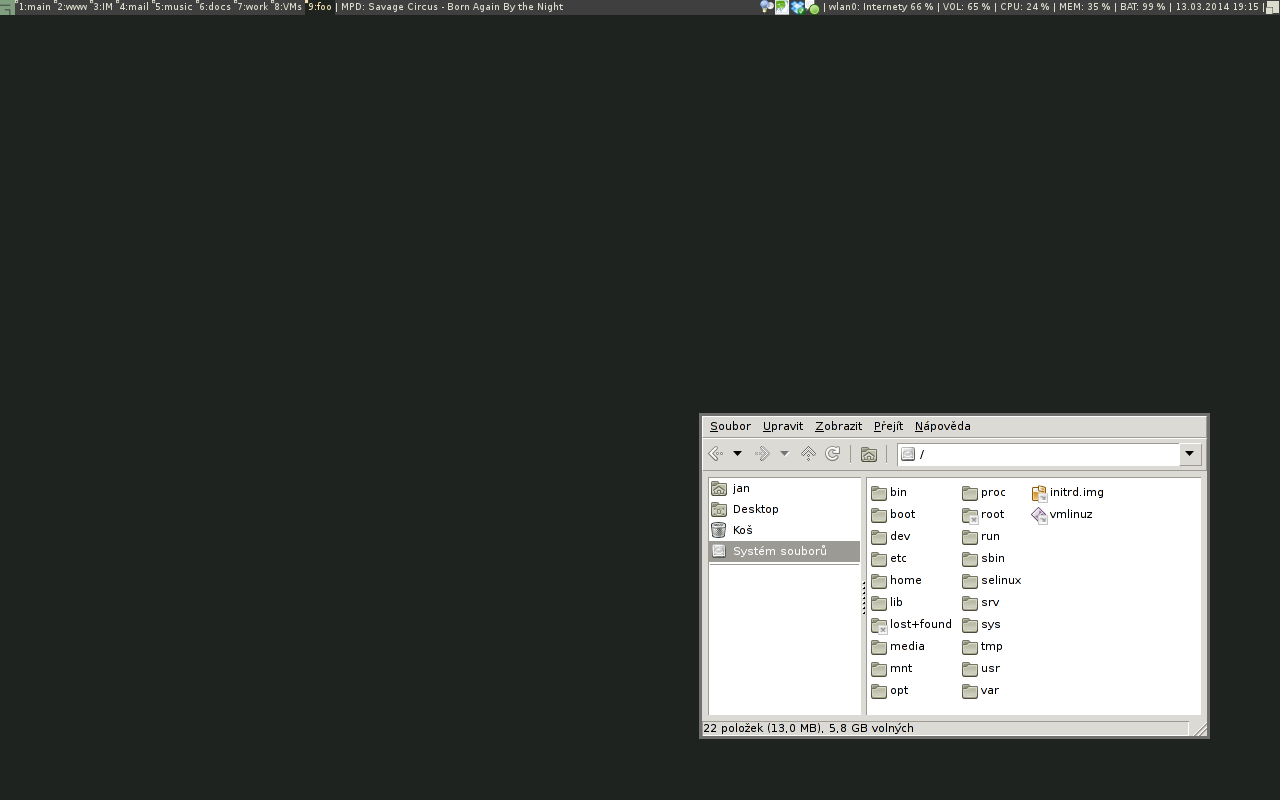
Task: Select the media folder icon
Action: point(879,646)
